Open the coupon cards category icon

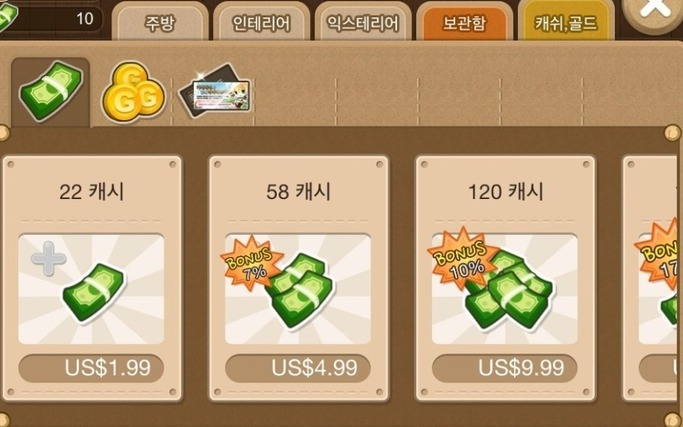pyautogui.click(x=214, y=91)
